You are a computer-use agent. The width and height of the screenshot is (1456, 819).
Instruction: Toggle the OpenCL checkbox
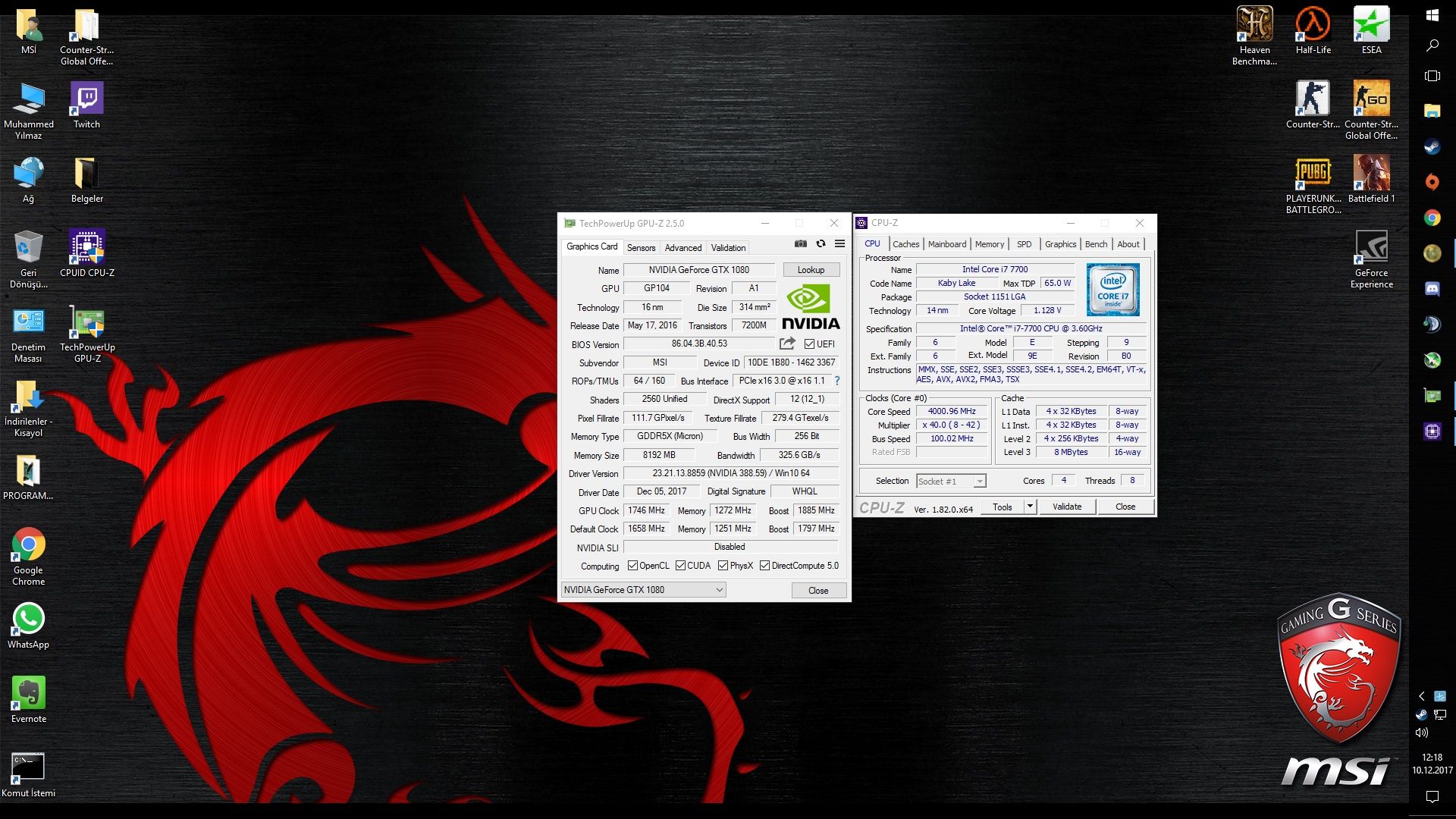tap(632, 566)
